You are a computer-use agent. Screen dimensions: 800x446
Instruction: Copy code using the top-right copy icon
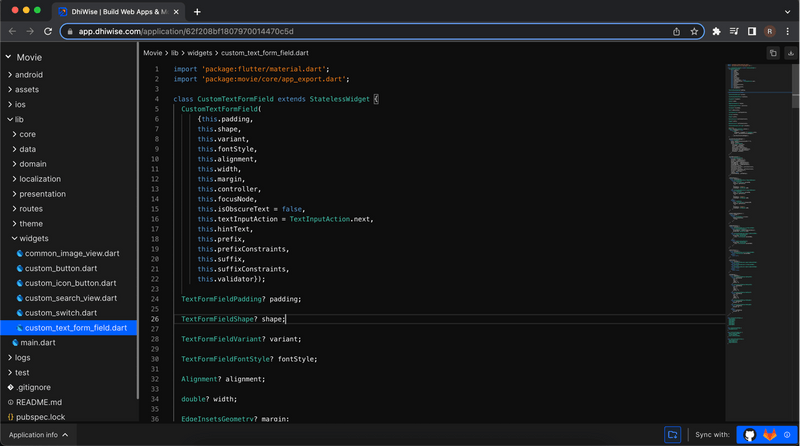coord(773,53)
